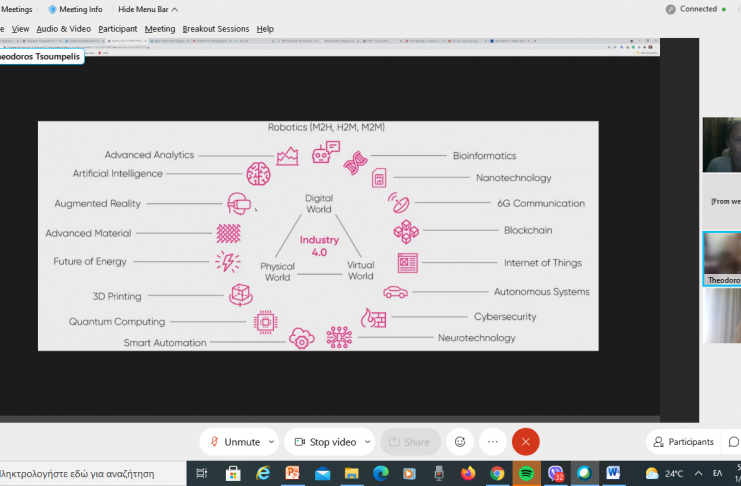Open the Audio & Video menu
Screen dimensions: 741x486
[x=63, y=29]
